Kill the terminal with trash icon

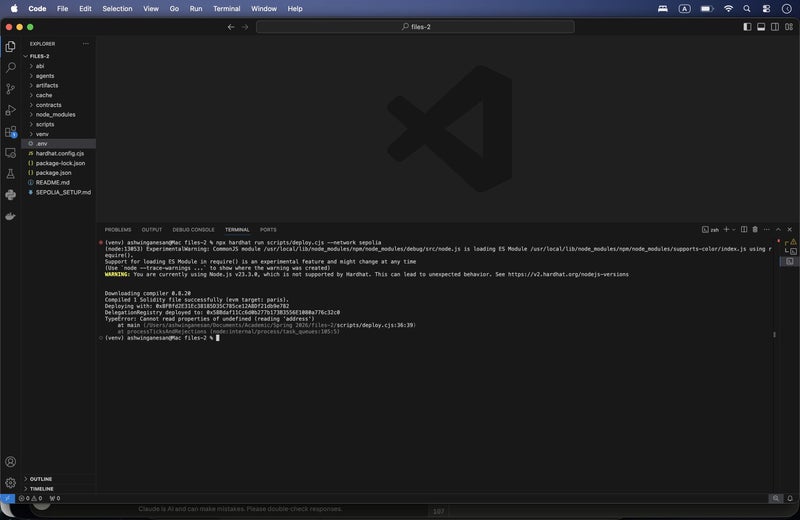tap(755, 230)
